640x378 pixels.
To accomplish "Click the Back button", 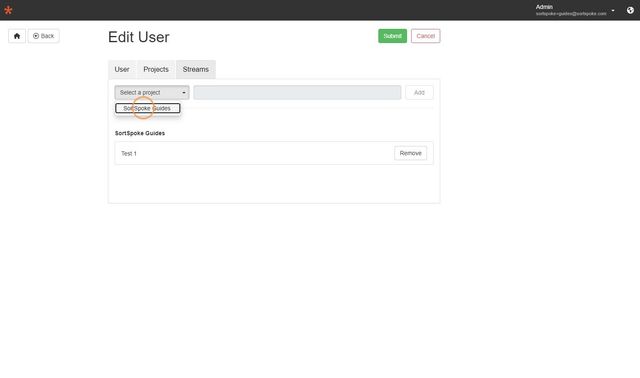I will pyautogui.click(x=43, y=36).
